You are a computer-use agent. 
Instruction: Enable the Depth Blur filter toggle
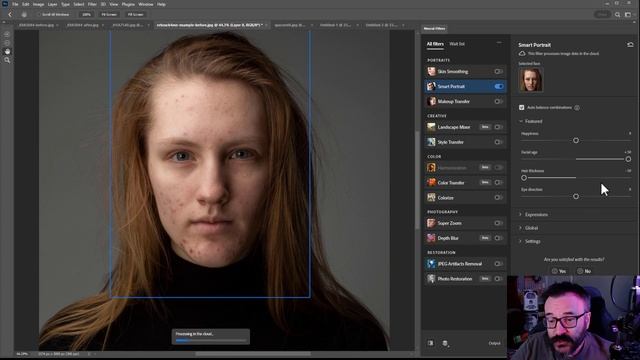pos(498,238)
